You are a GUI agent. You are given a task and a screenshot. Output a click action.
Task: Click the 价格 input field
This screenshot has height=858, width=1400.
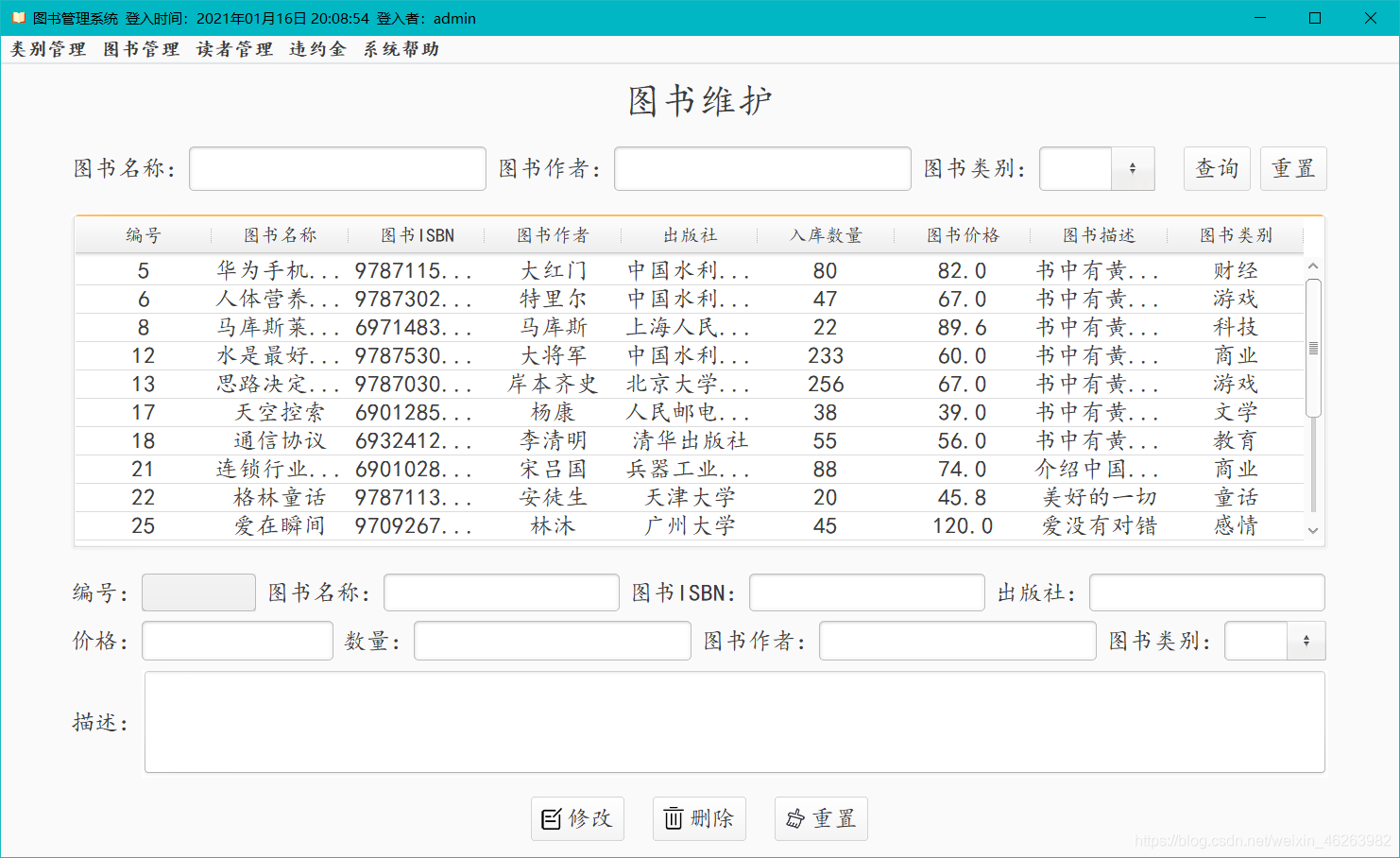click(x=237, y=641)
